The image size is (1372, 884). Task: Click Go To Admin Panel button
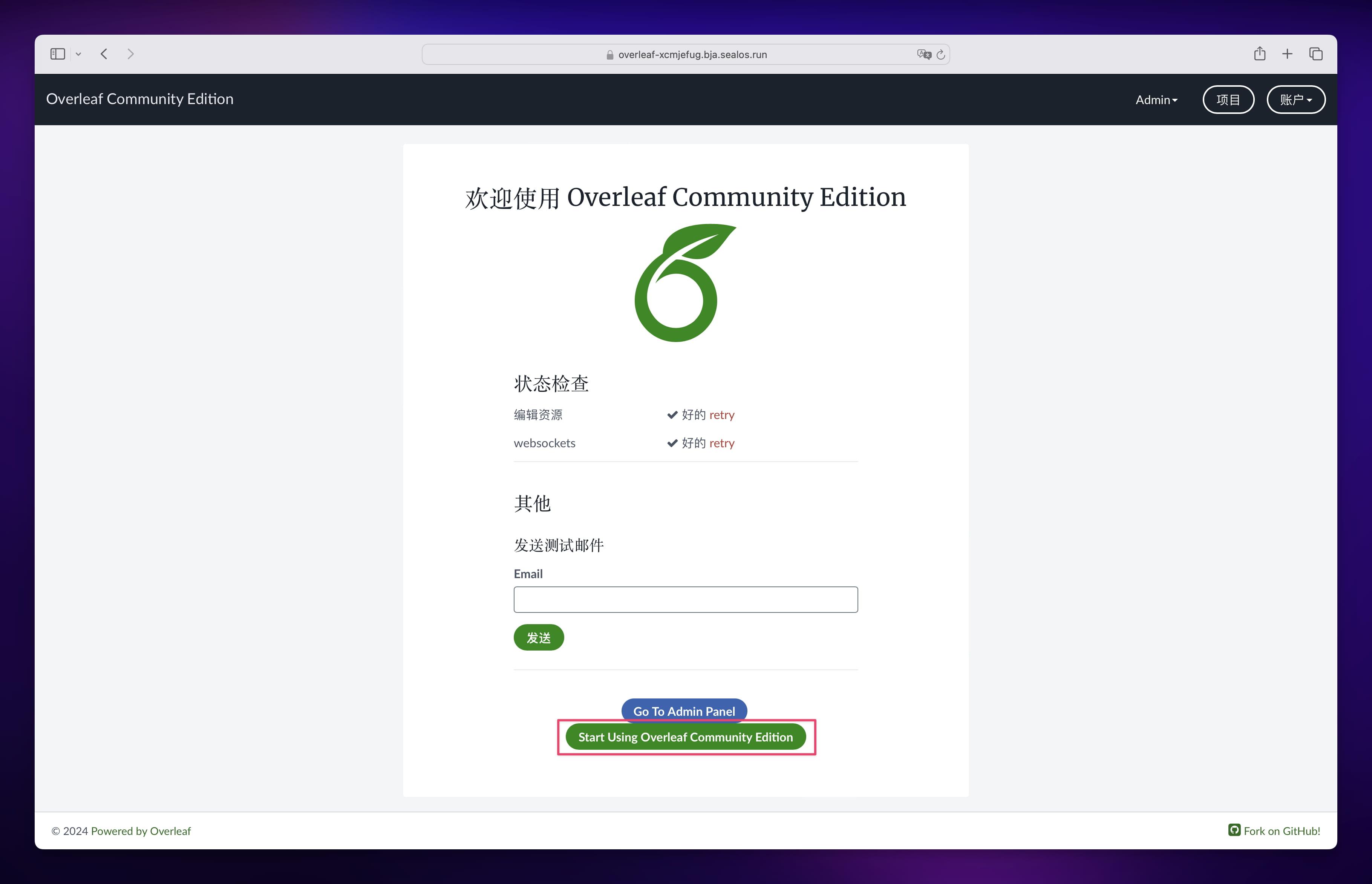click(684, 711)
